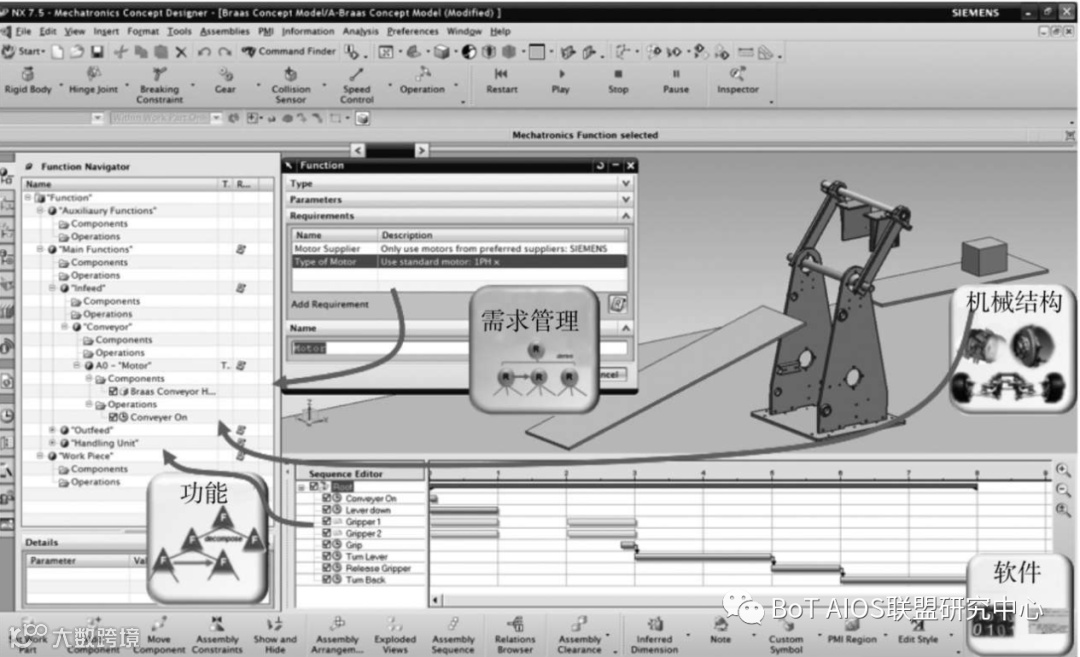The image size is (1080, 657).
Task: Open the Preferences menu
Action: (x=413, y=31)
